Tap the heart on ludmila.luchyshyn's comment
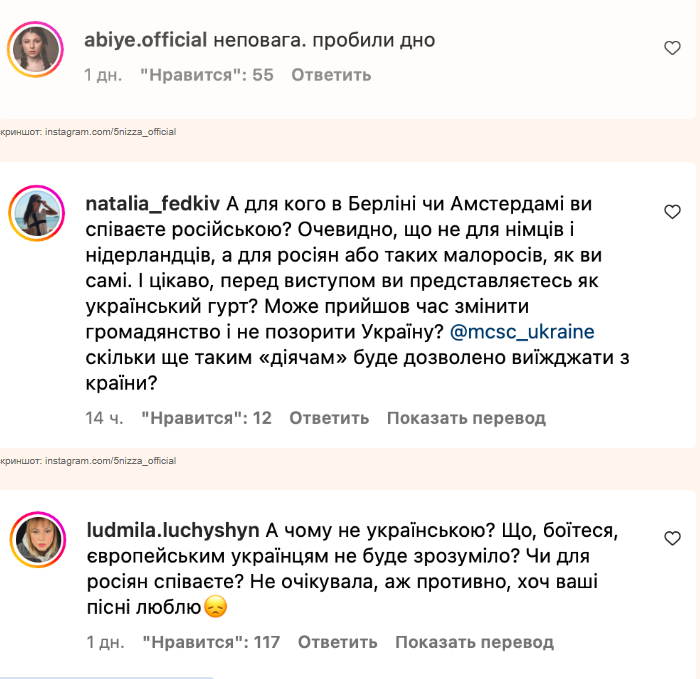The height and width of the screenshot is (679, 700). tap(673, 538)
